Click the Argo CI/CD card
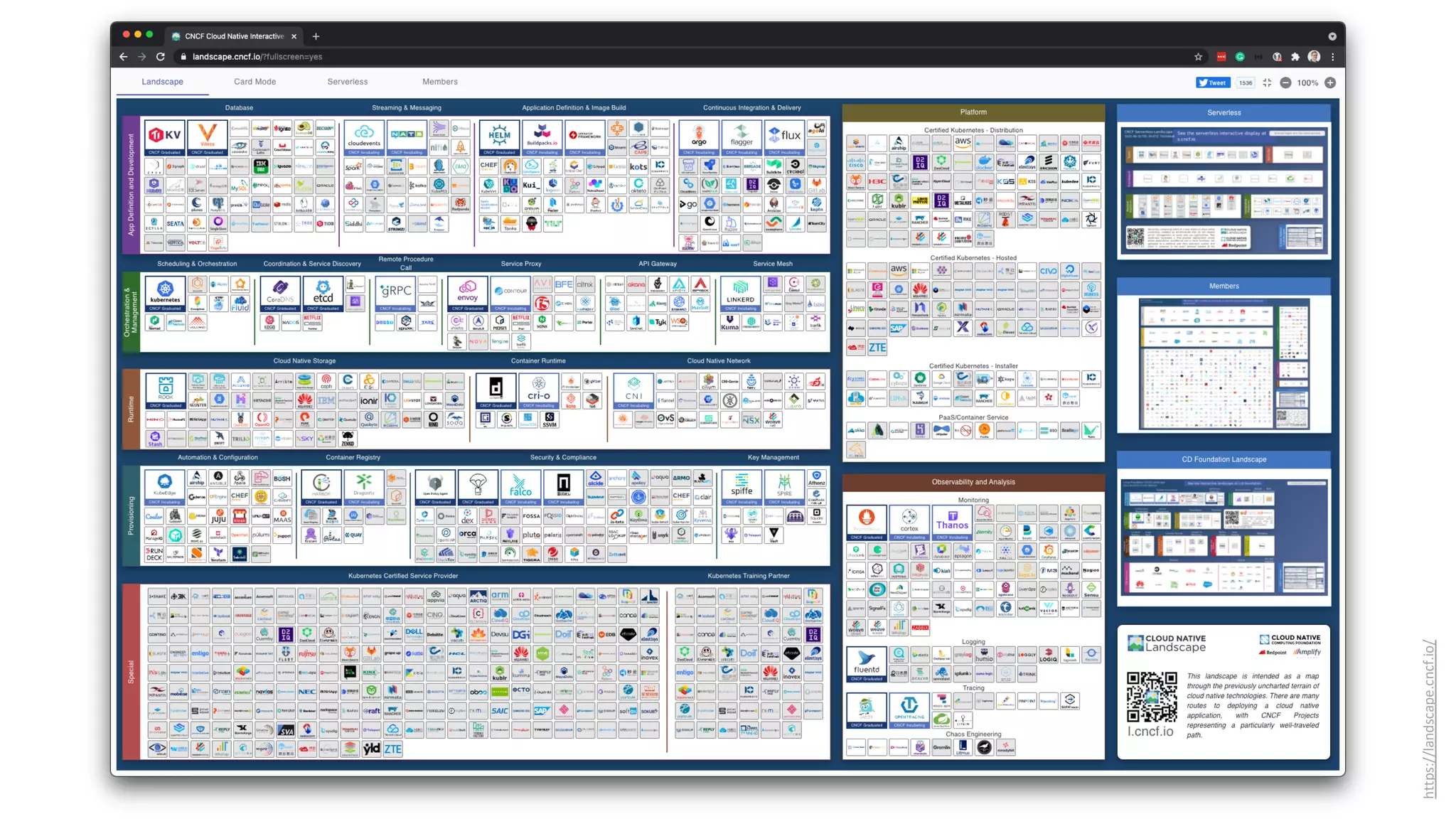The width and height of the screenshot is (1456, 819). (x=699, y=137)
